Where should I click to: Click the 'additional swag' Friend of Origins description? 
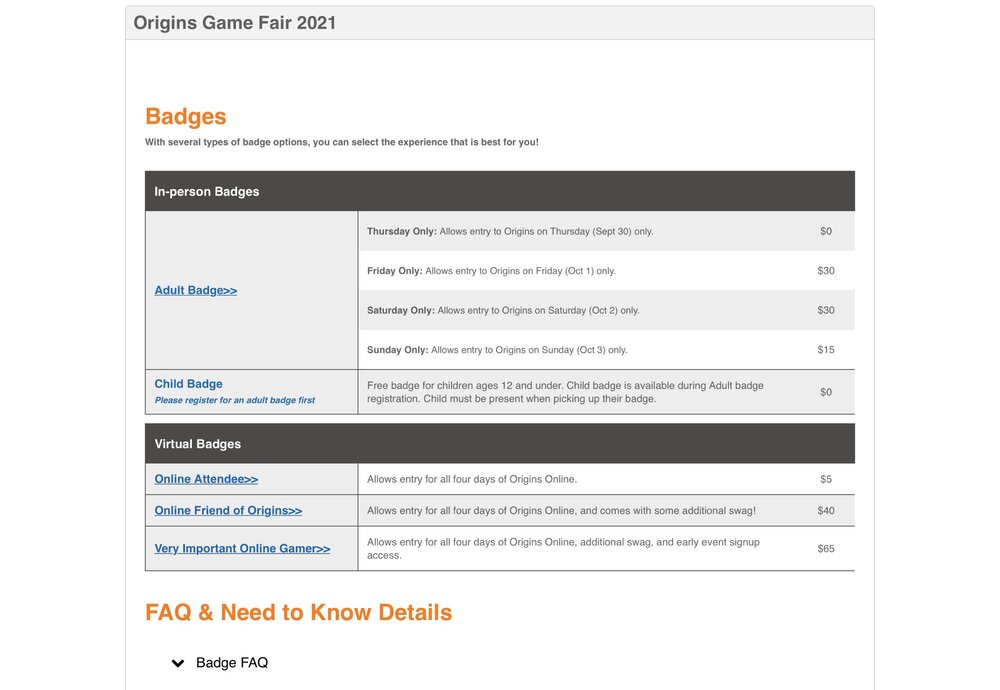561,510
